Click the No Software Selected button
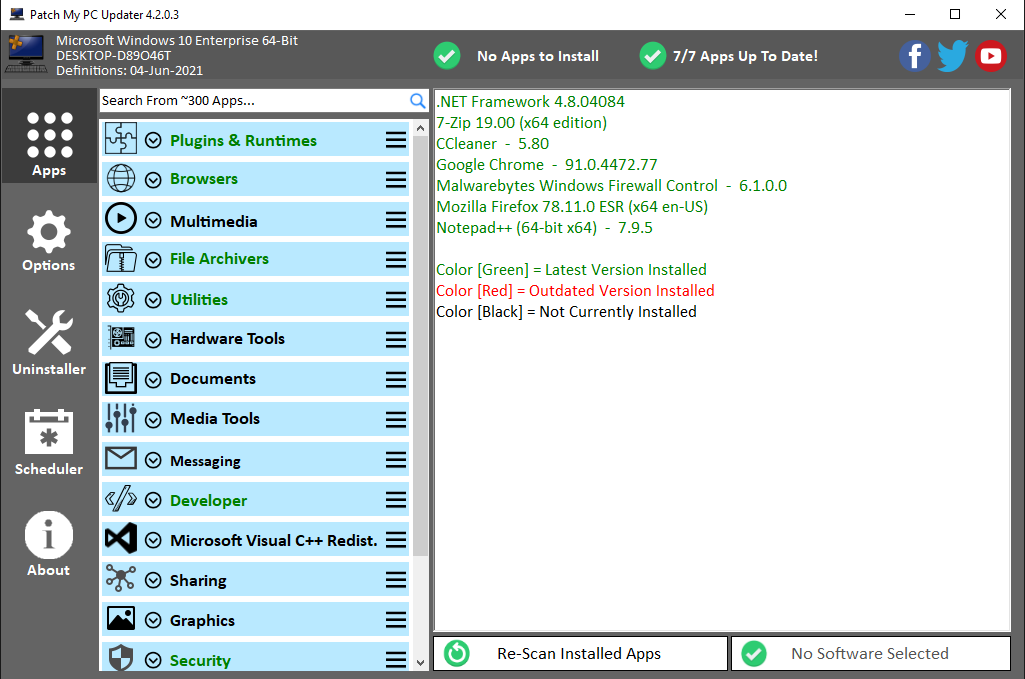This screenshot has height=679, width=1025. click(870, 654)
